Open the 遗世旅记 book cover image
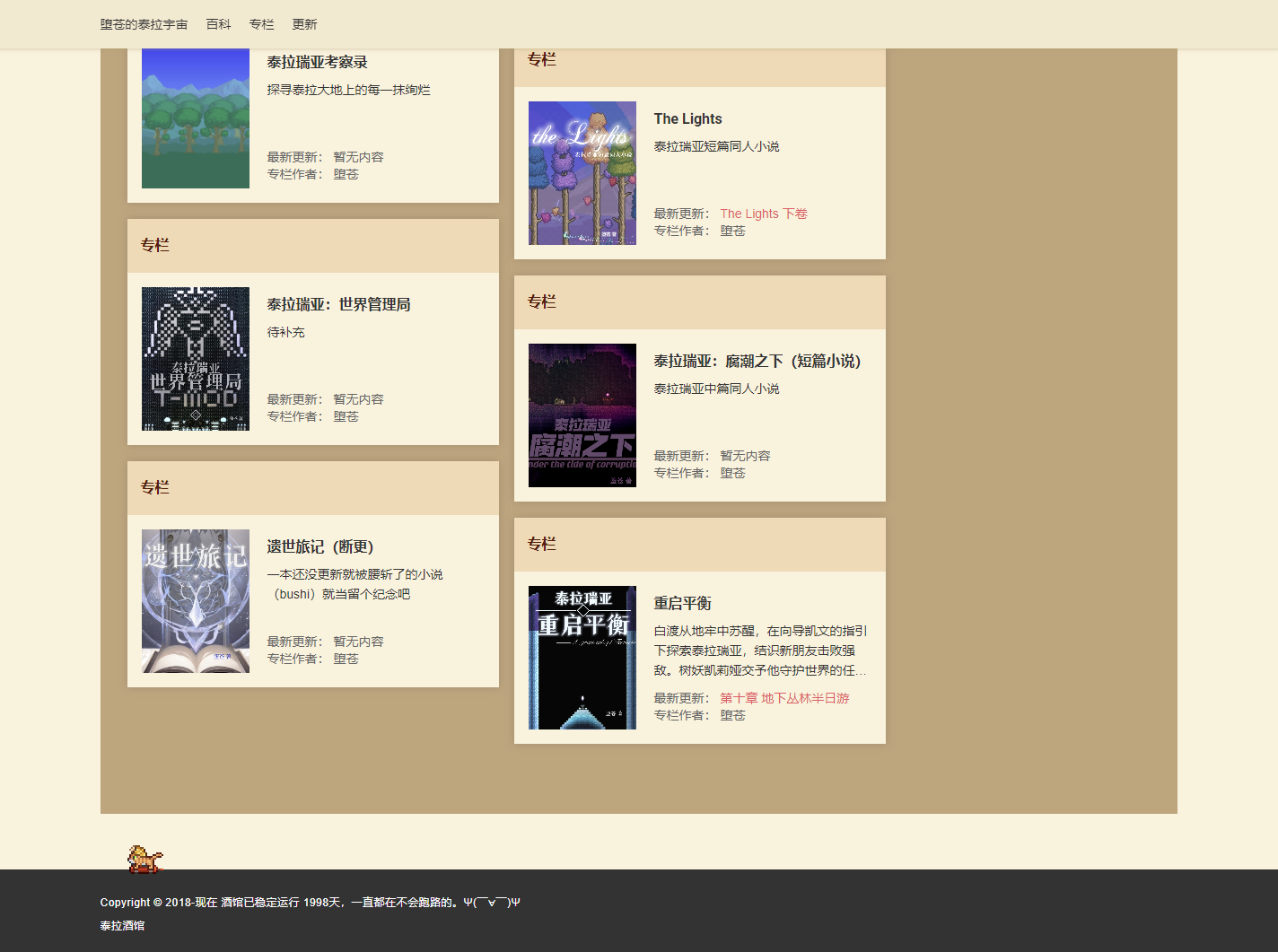 point(195,601)
